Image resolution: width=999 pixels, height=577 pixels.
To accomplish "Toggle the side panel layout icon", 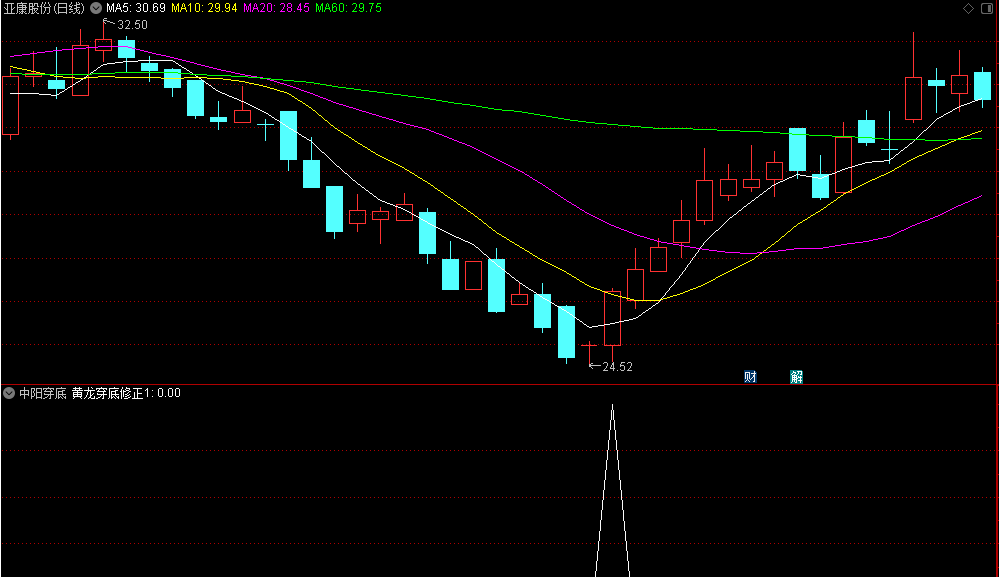I will click(987, 8).
